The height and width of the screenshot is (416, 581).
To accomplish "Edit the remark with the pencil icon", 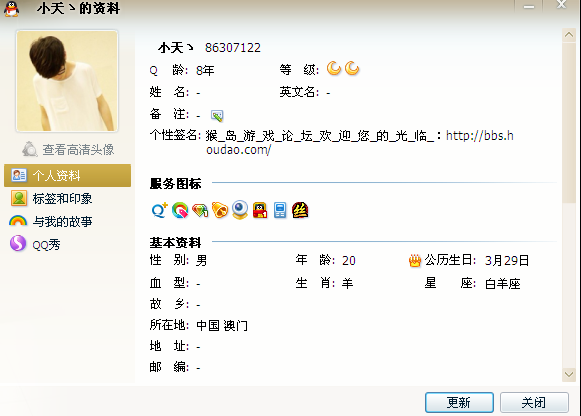I will [x=217, y=116].
